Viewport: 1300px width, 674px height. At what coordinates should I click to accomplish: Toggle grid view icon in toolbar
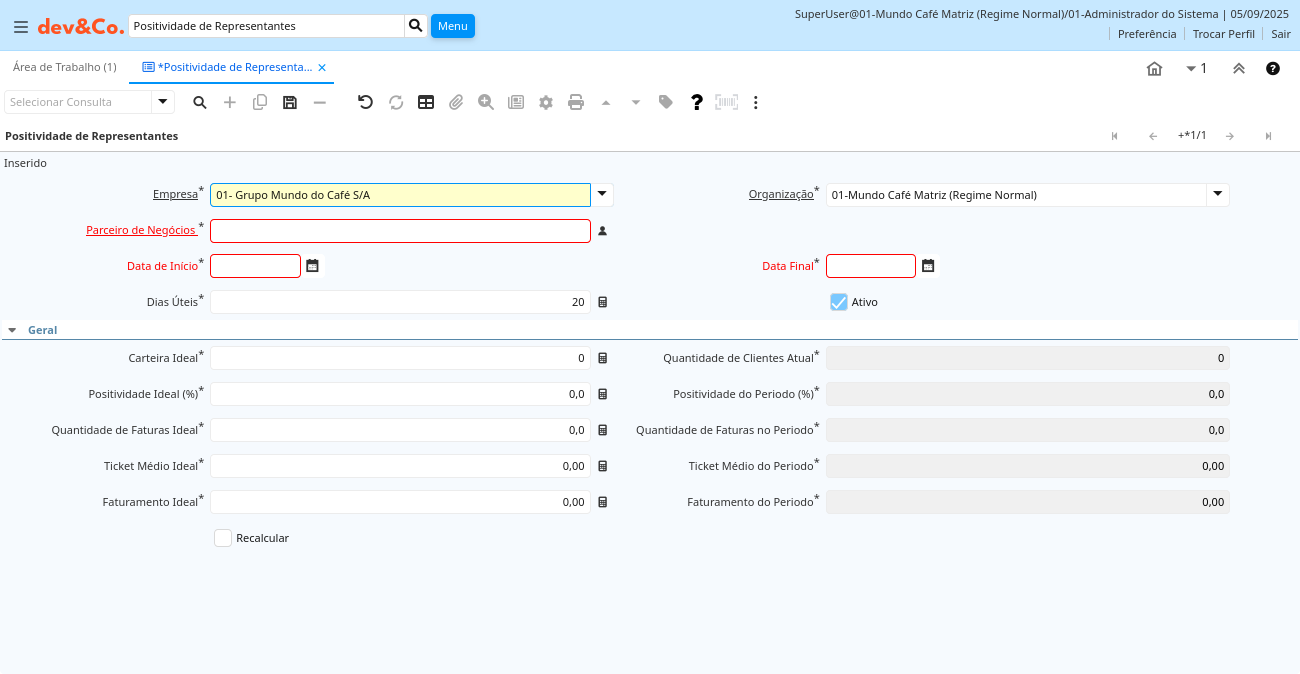click(426, 102)
